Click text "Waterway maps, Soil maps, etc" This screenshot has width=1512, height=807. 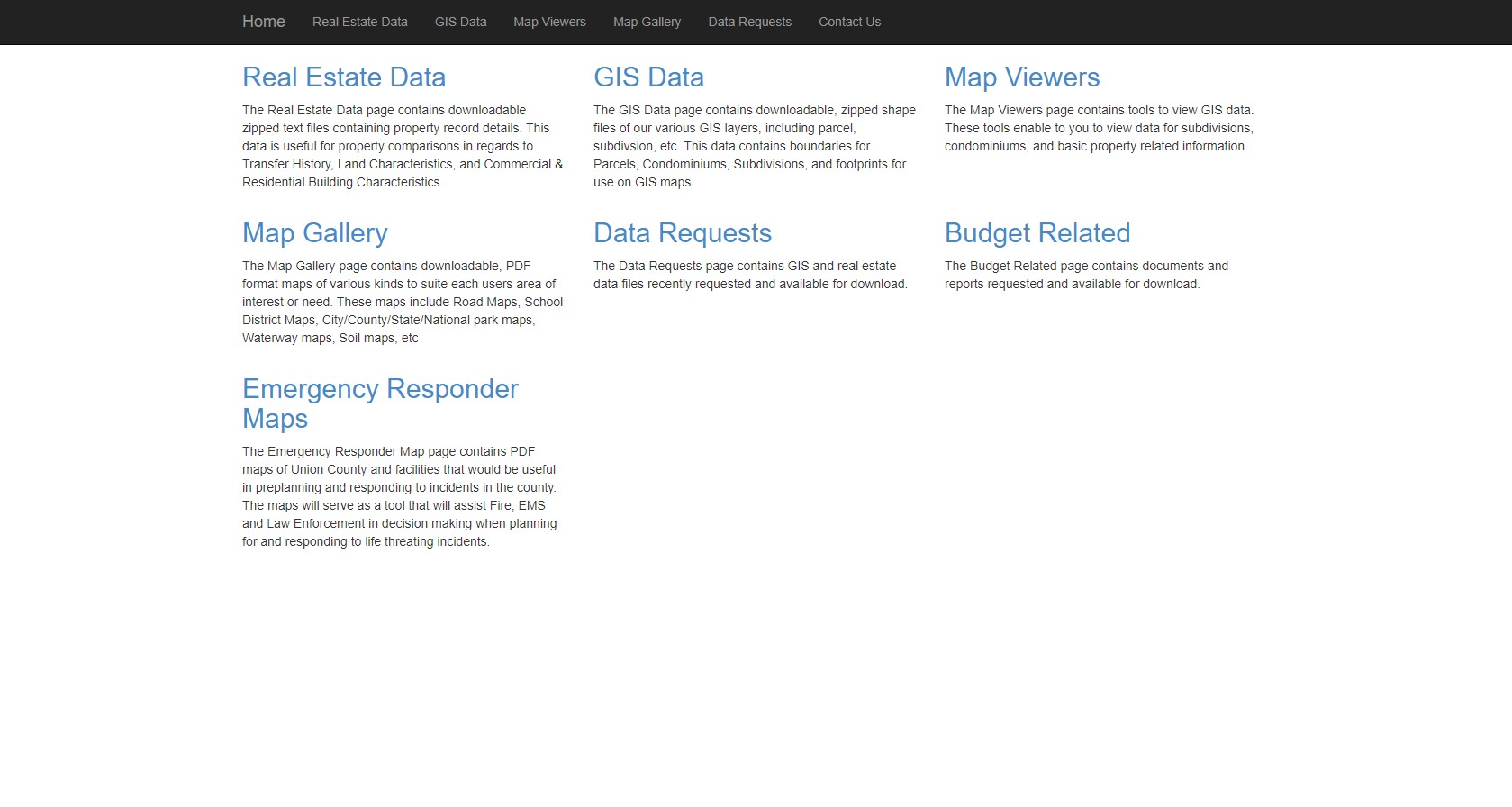click(330, 338)
